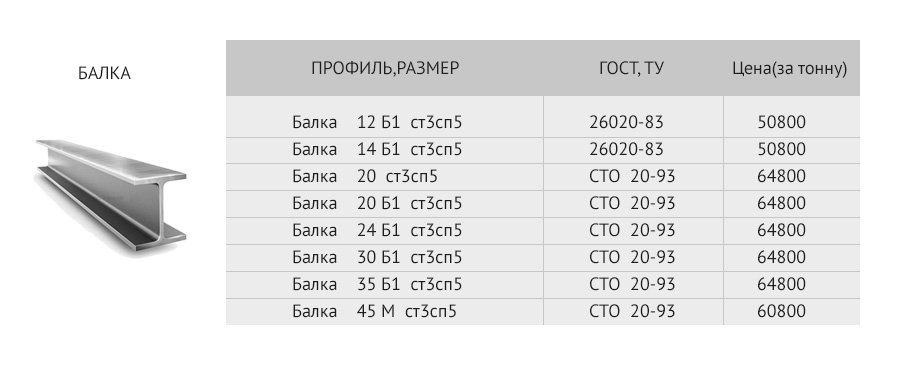Click price 64800 in Балка 20 ст3сп5 row
Screen dimensions: 900x368
pos(782,176)
